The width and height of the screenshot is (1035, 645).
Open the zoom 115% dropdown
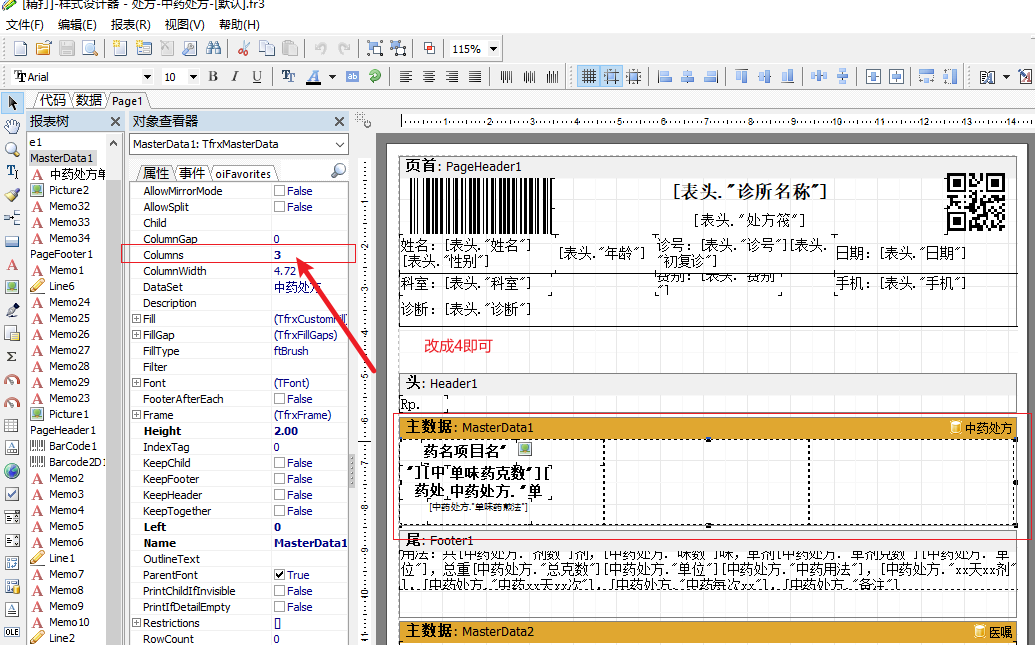[x=494, y=49]
